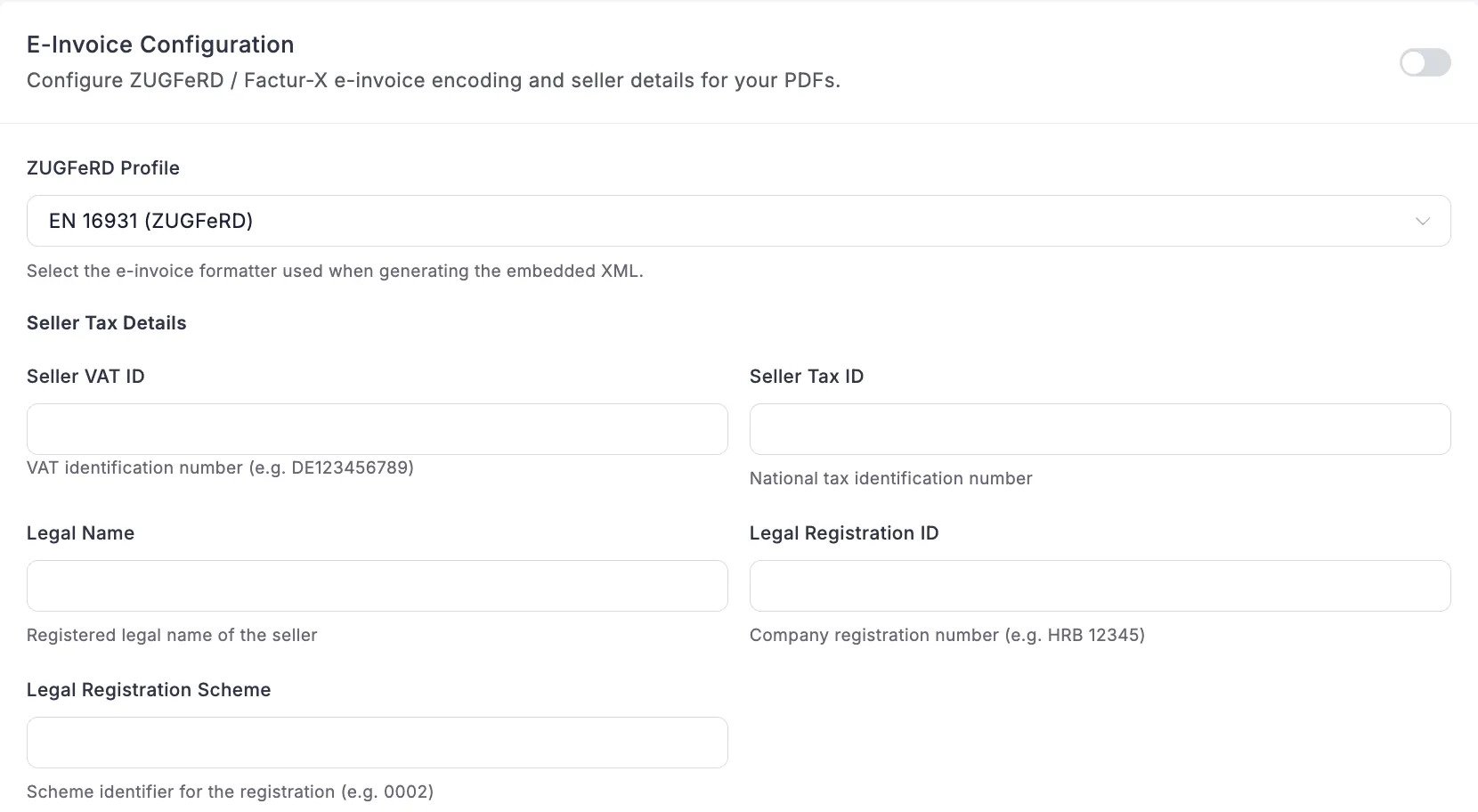
Task: Enable the E-Invoice Configuration toggle switch
Action: coord(1425,62)
